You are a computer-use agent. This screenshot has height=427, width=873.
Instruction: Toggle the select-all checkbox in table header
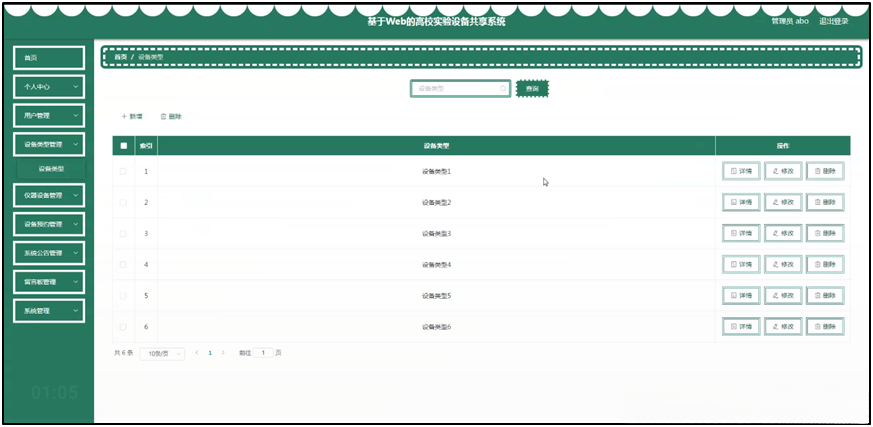click(x=124, y=146)
